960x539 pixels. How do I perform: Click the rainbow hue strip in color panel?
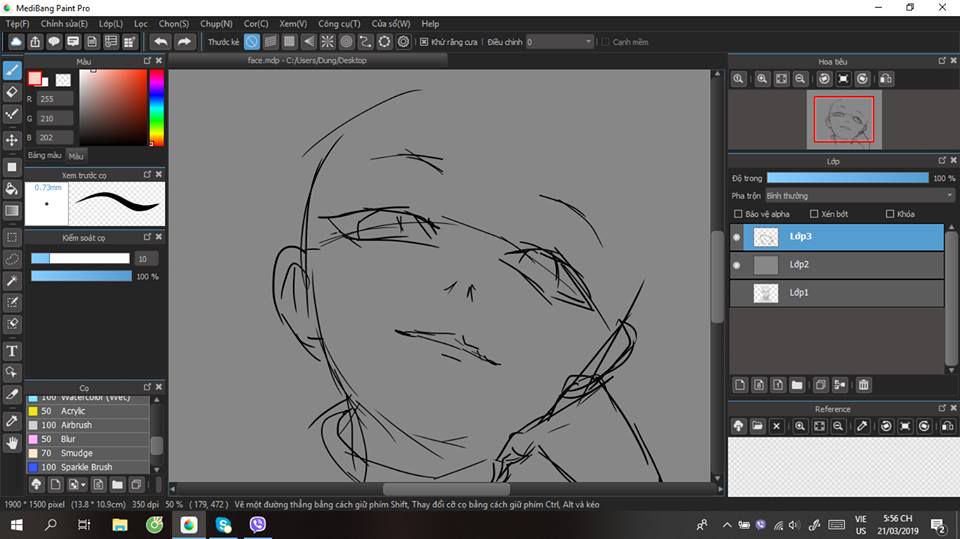tap(157, 107)
